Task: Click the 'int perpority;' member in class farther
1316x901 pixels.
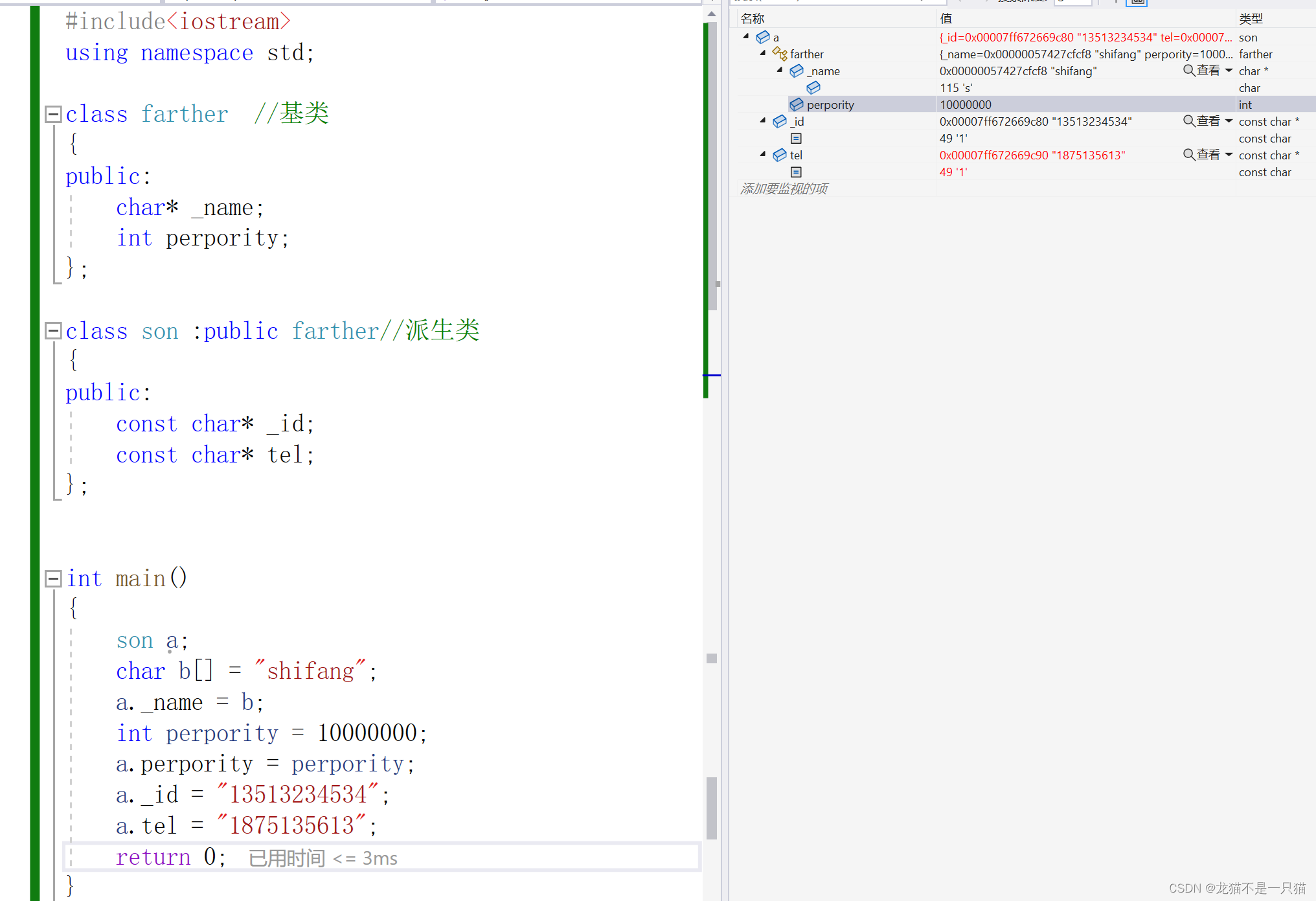Action: click(x=203, y=238)
